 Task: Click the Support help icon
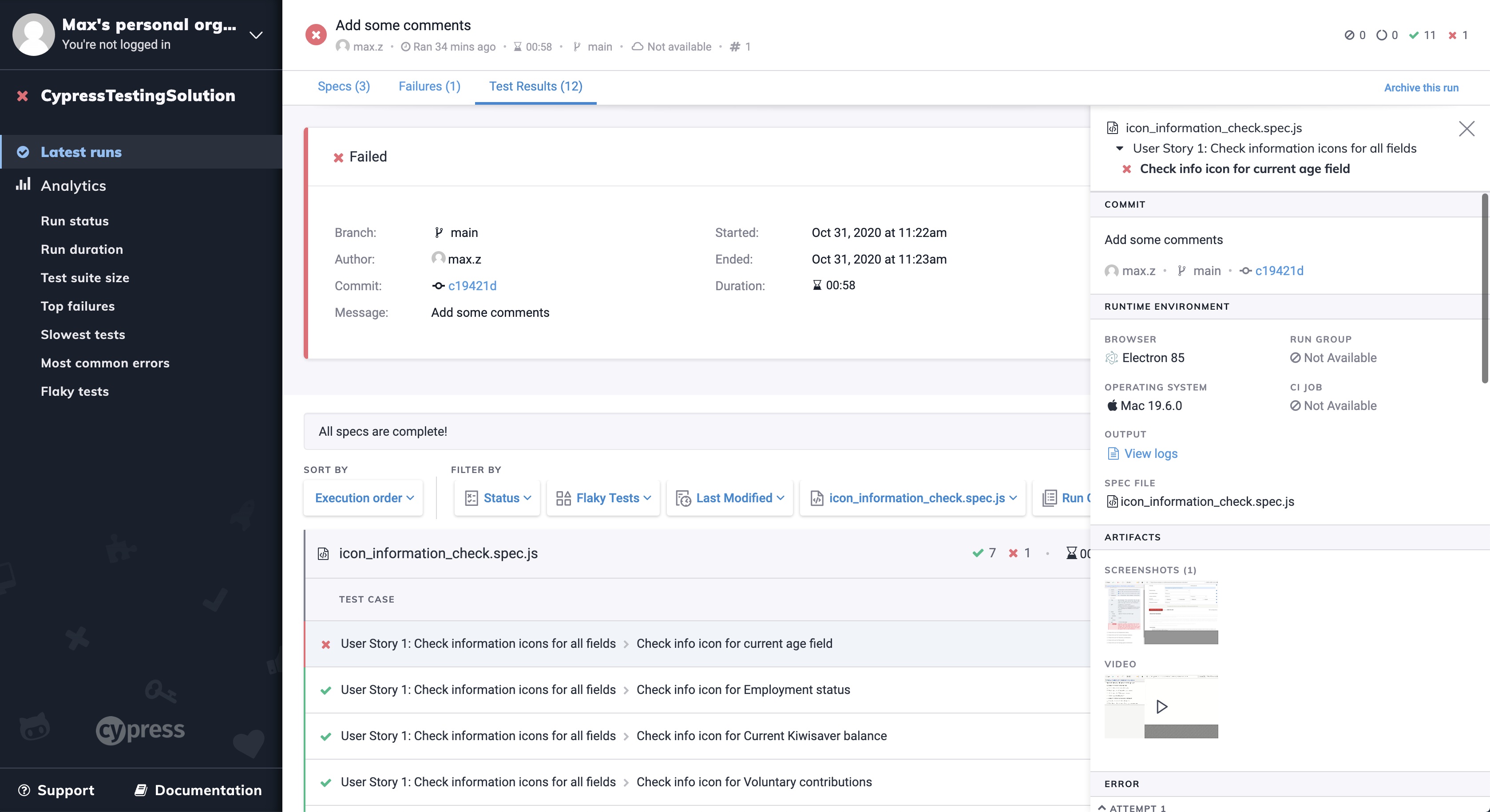(x=24, y=790)
